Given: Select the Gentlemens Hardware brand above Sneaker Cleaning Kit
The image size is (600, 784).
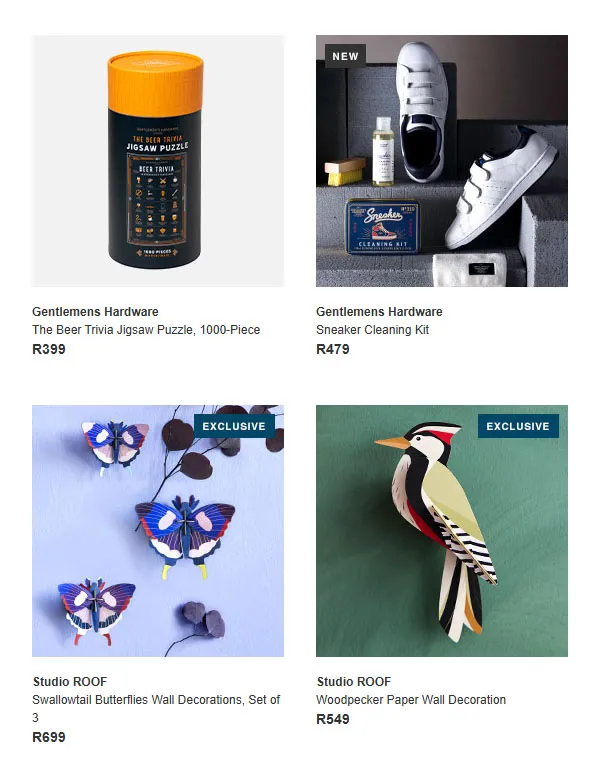Looking at the screenshot, I should pyautogui.click(x=379, y=312).
